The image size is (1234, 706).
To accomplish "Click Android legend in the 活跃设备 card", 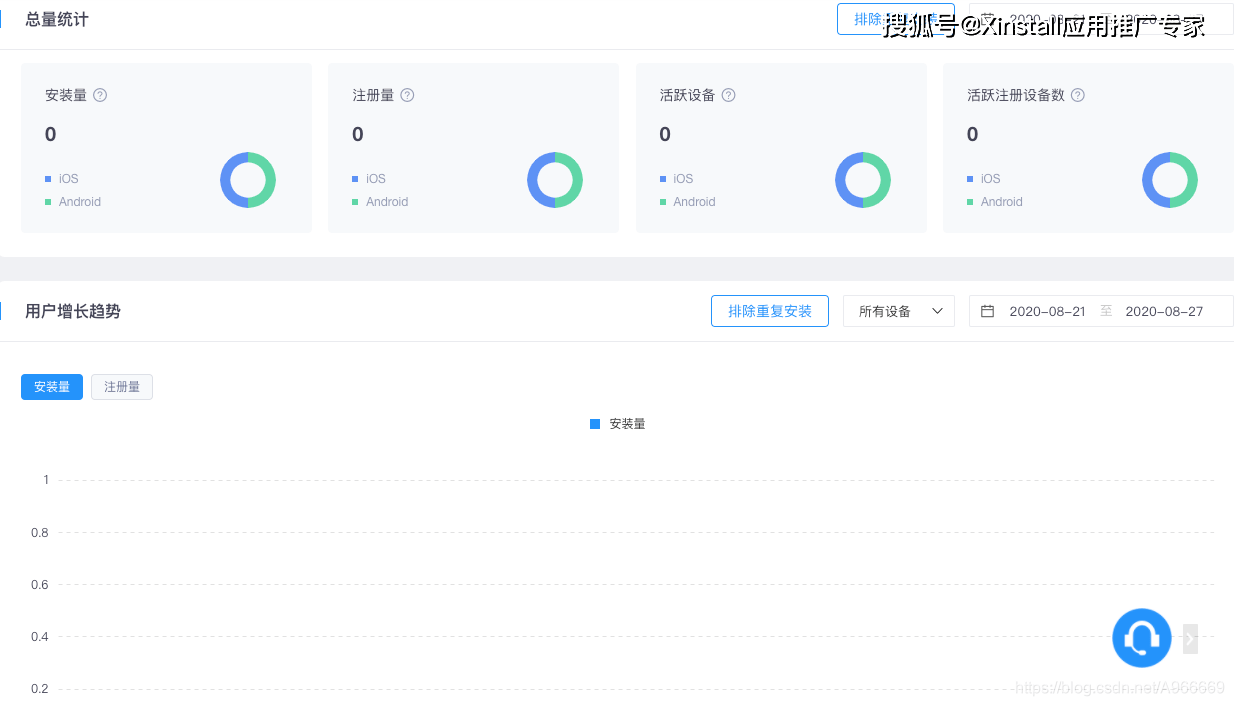I will click(688, 202).
